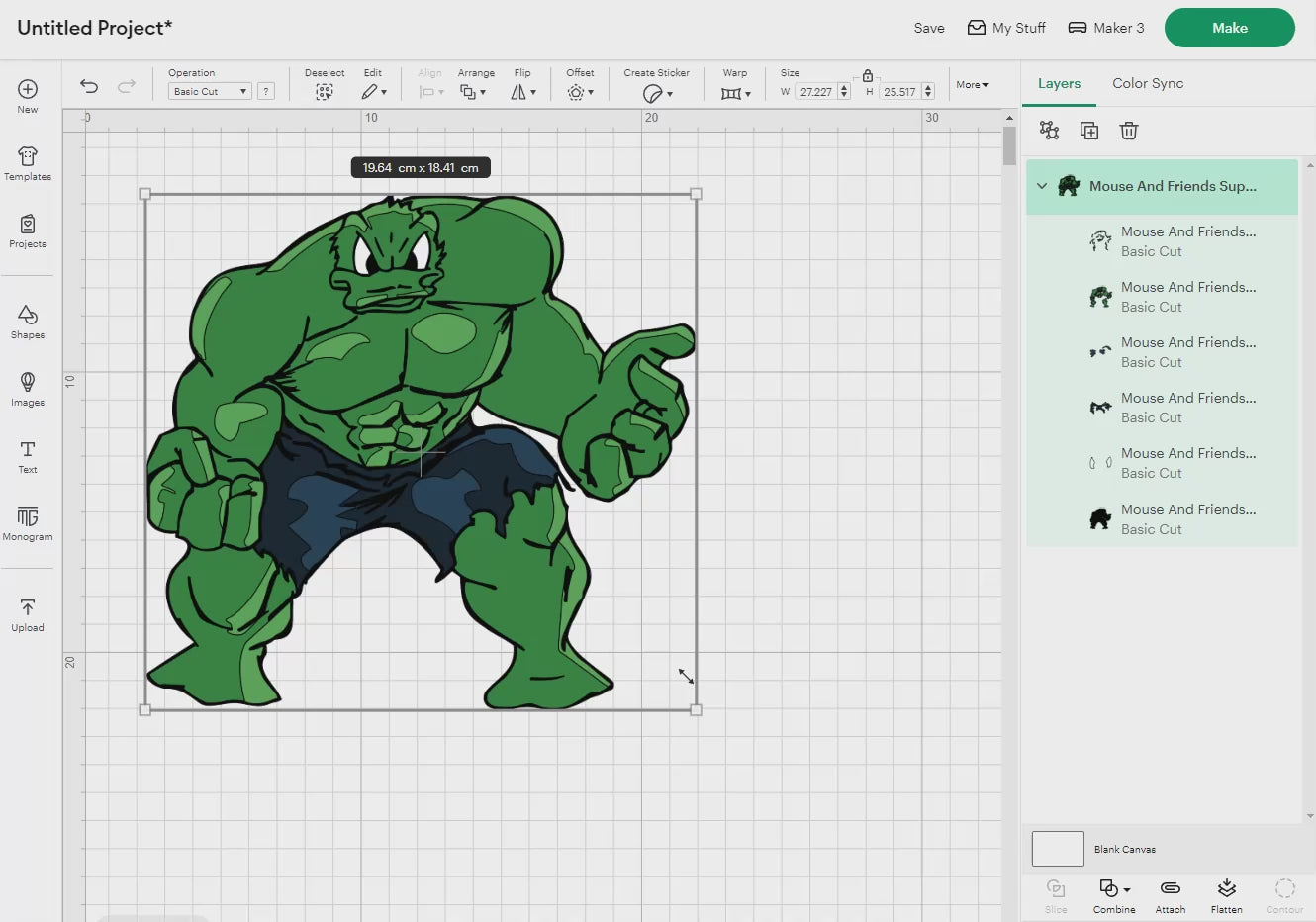Viewport: 1316px width, 922px height.
Task: Click the layers panel scroll down arrow
Action: tap(1310, 817)
